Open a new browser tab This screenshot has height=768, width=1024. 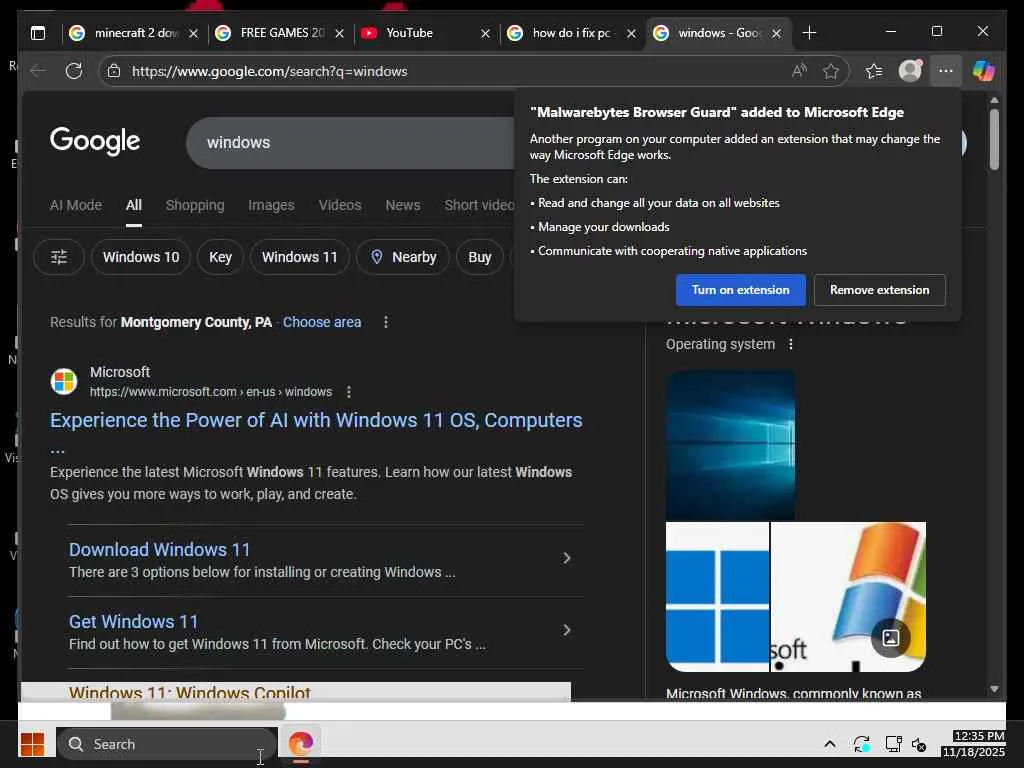[x=809, y=33]
